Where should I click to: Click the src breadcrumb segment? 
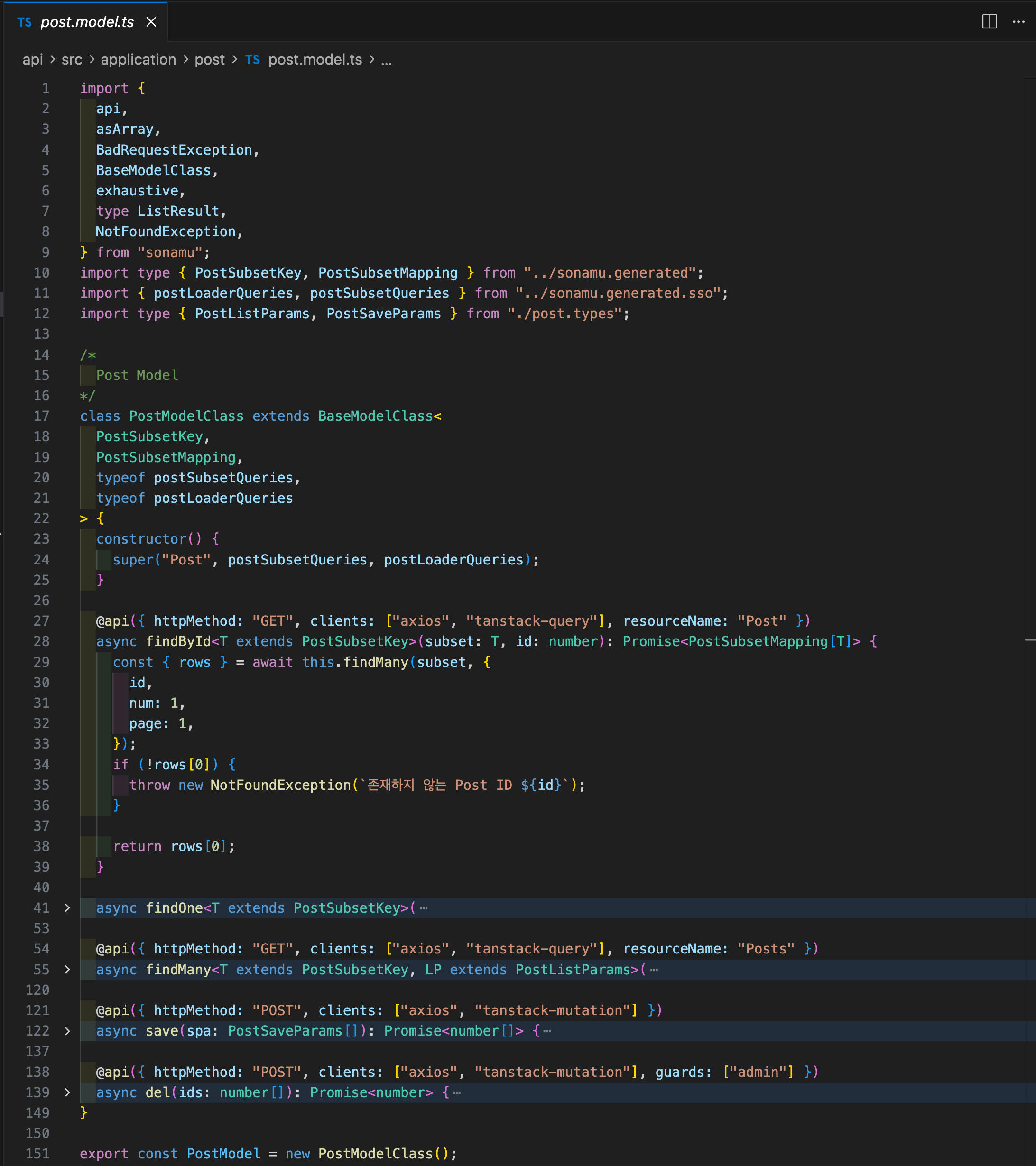pyautogui.click(x=72, y=60)
